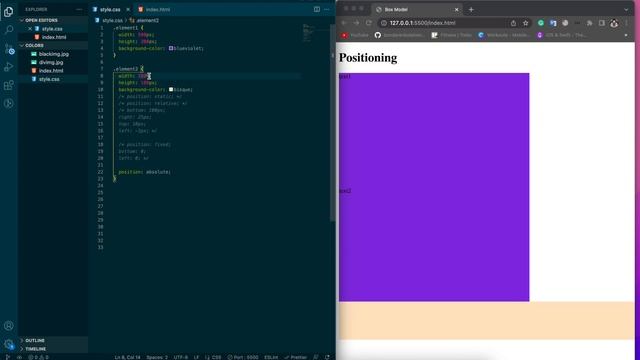640x360 pixels.
Task: Open Source Control view in activity bar
Action: coord(9,49)
